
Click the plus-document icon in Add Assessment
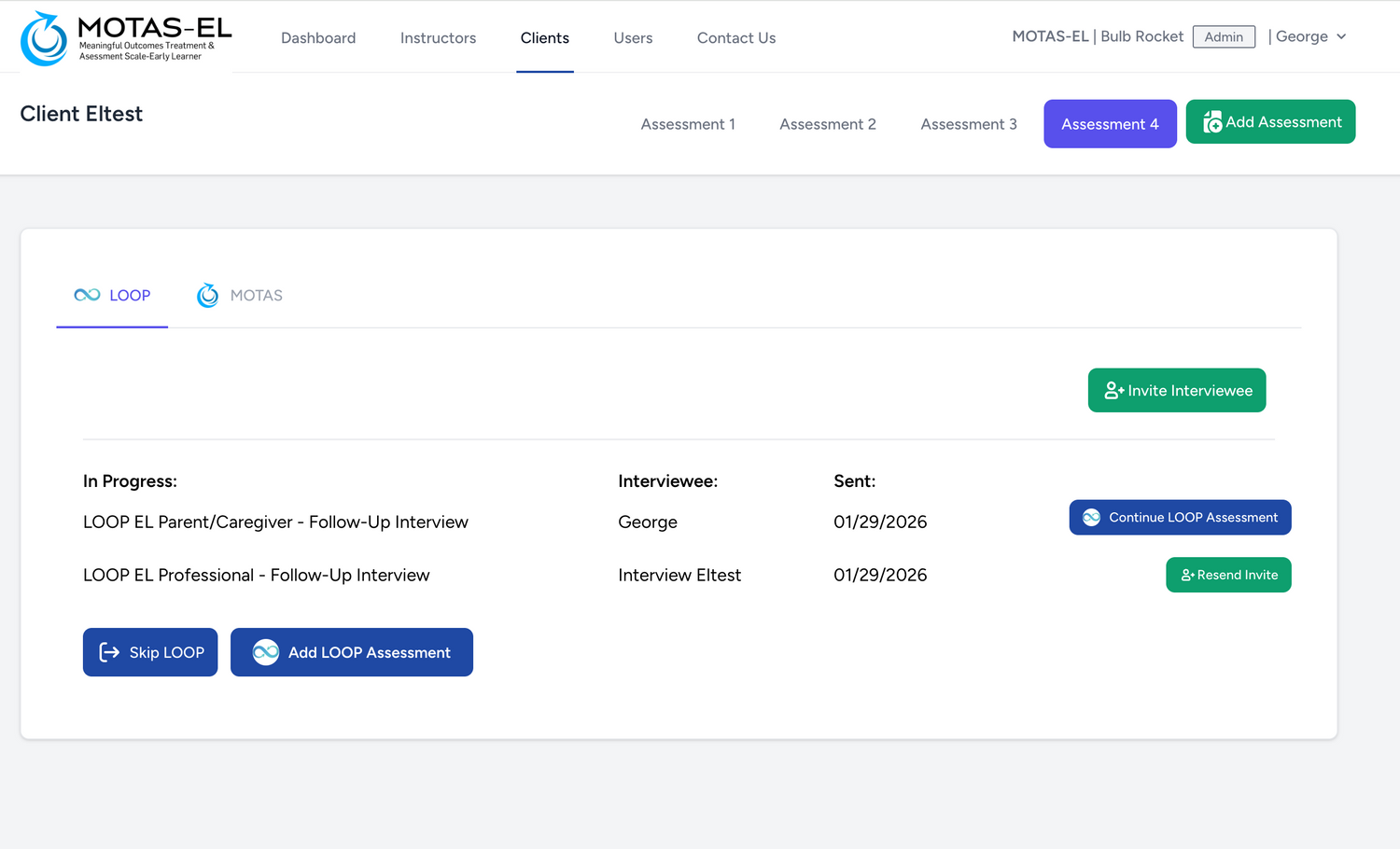pos(1211,122)
